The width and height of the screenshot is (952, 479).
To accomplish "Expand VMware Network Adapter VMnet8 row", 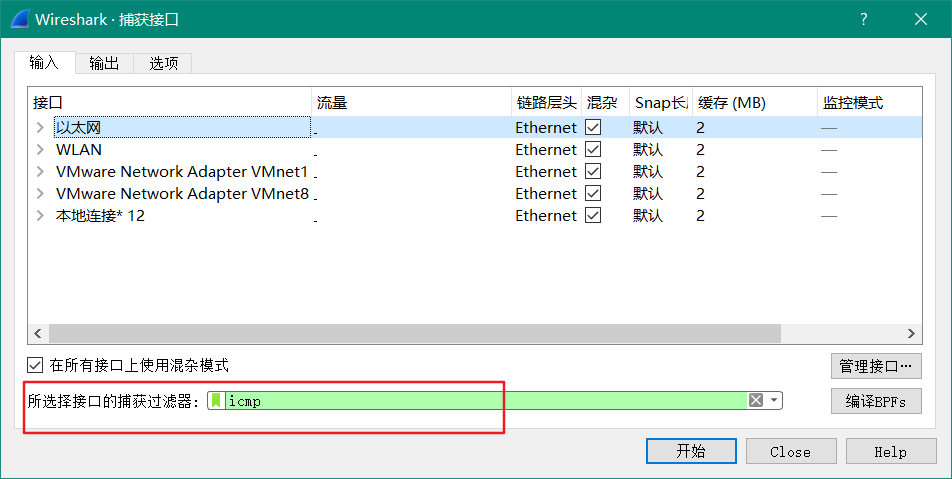I will (40, 193).
